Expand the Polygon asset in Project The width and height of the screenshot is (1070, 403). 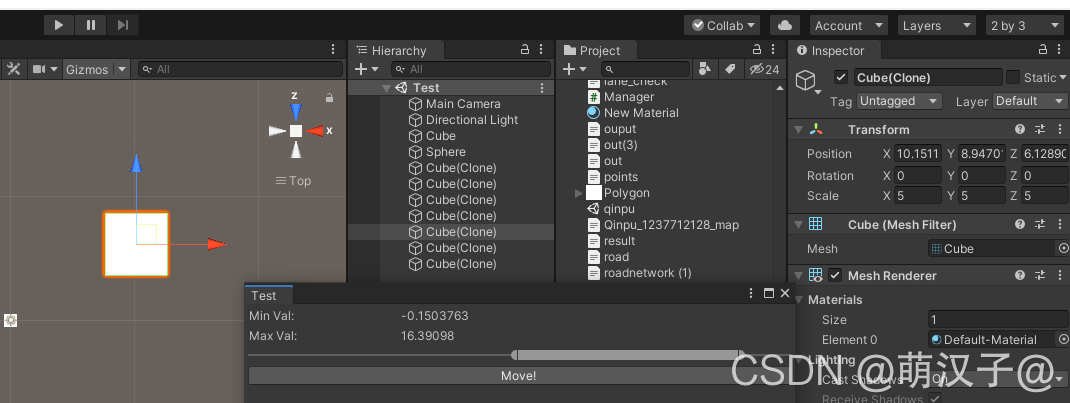pyautogui.click(x=579, y=194)
